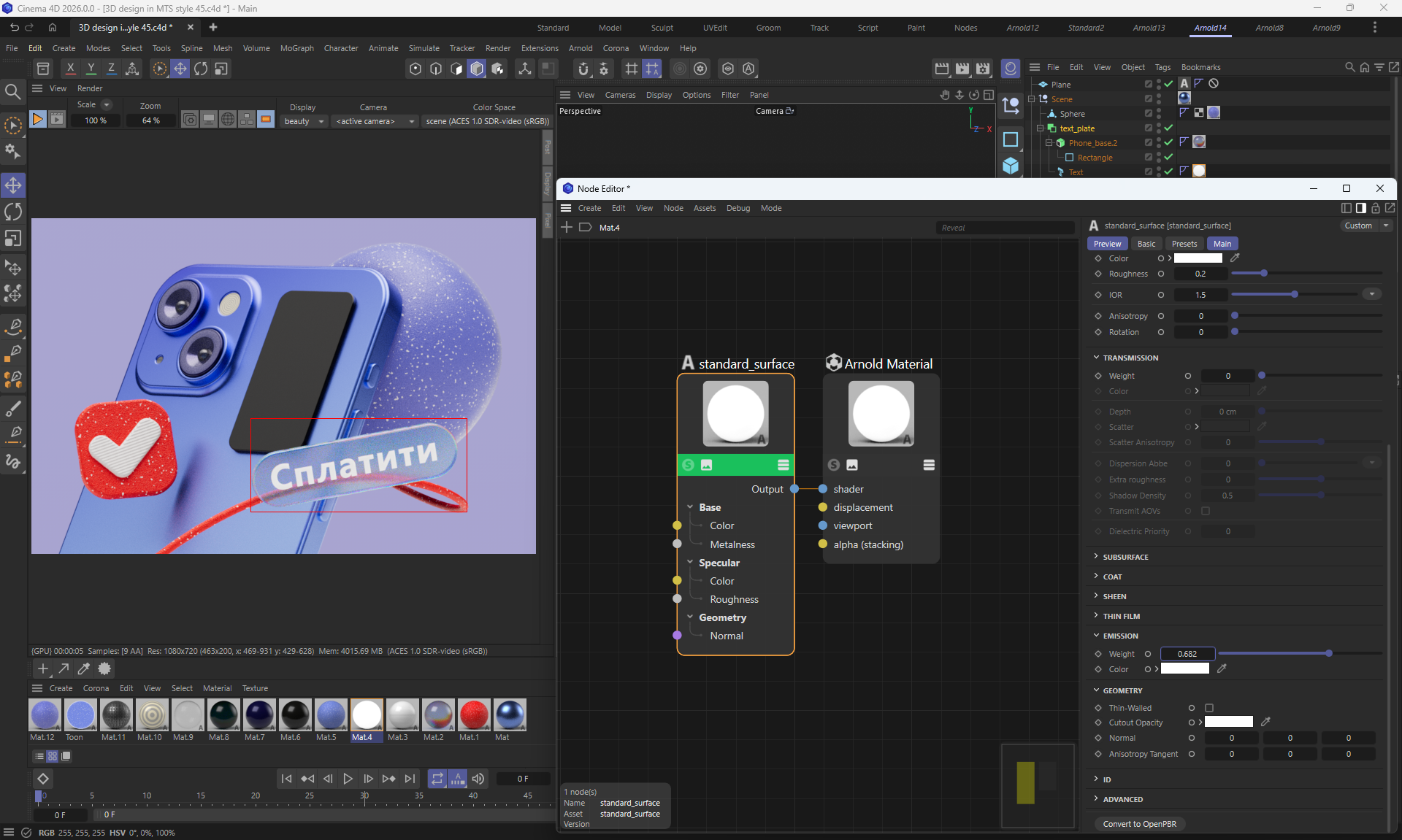Click the Add node plus icon

[x=567, y=228]
